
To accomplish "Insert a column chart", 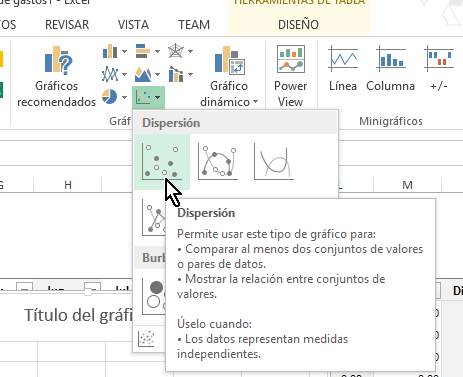I will [x=110, y=51].
